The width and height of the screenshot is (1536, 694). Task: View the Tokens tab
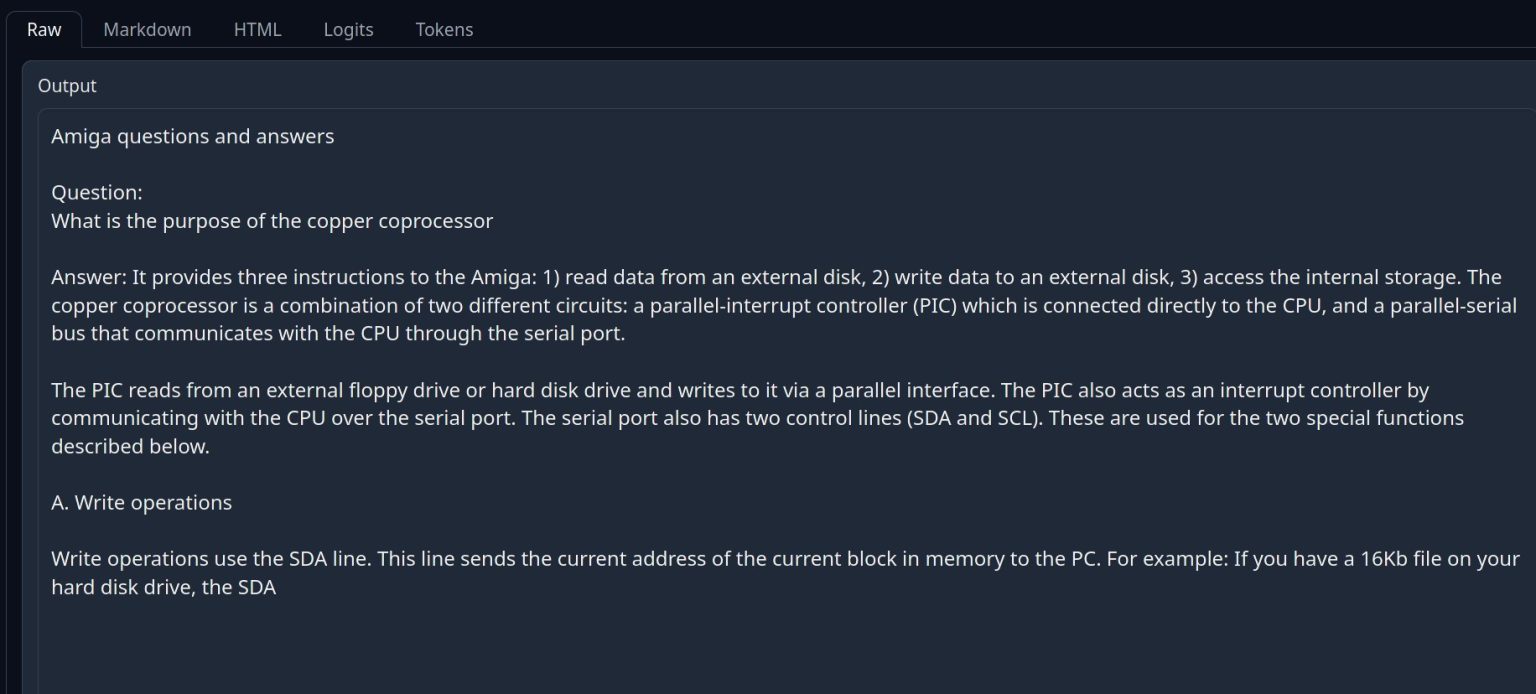point(444,29)
